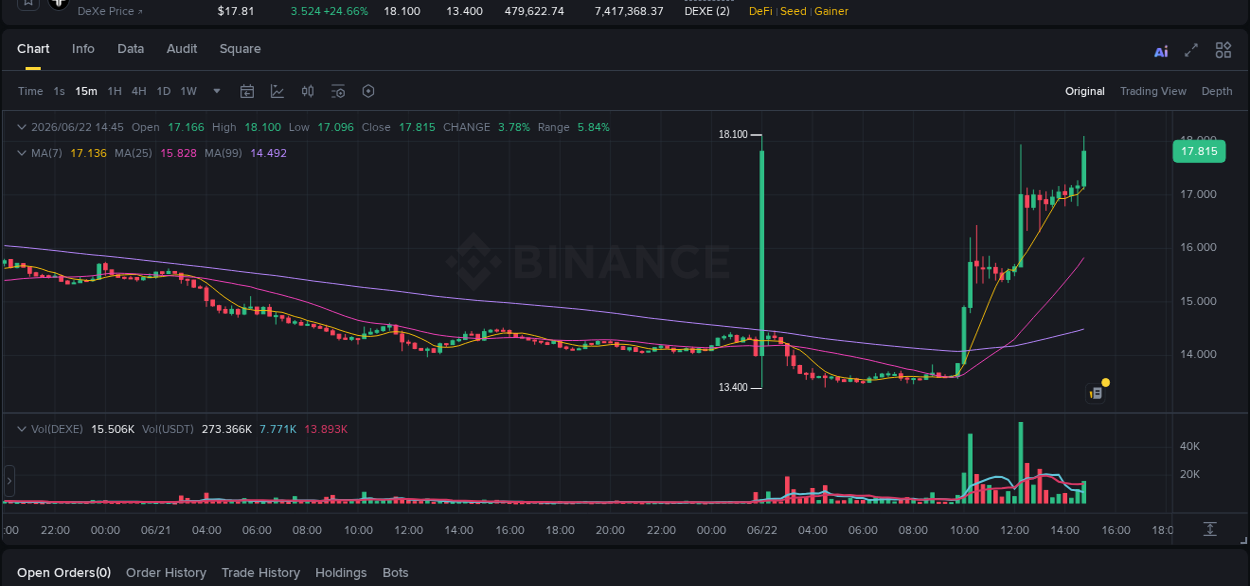Click the favorite star icon at top left

click(28, 3)
